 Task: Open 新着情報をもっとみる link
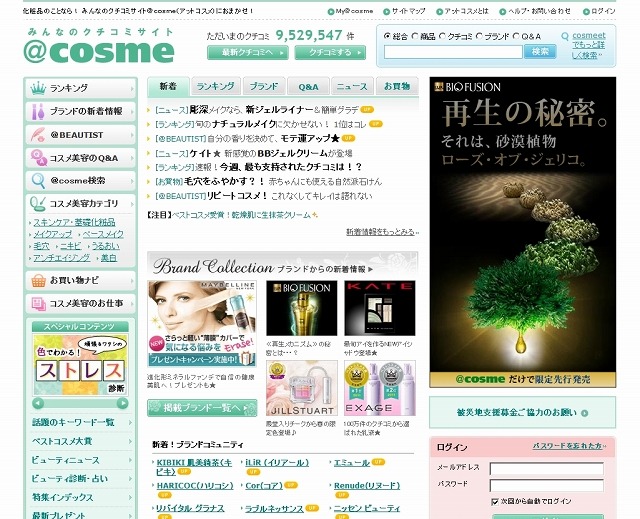[x=382, y=232]
